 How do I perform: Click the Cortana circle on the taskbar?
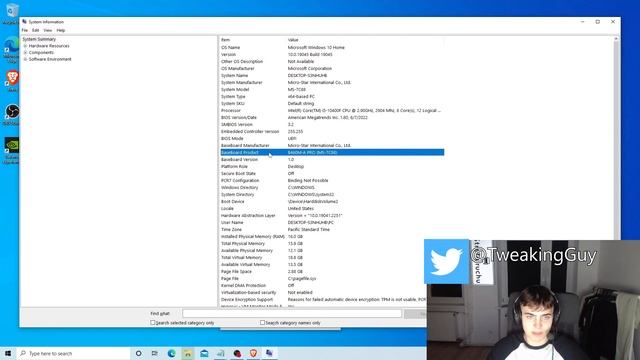click(138, 353)
